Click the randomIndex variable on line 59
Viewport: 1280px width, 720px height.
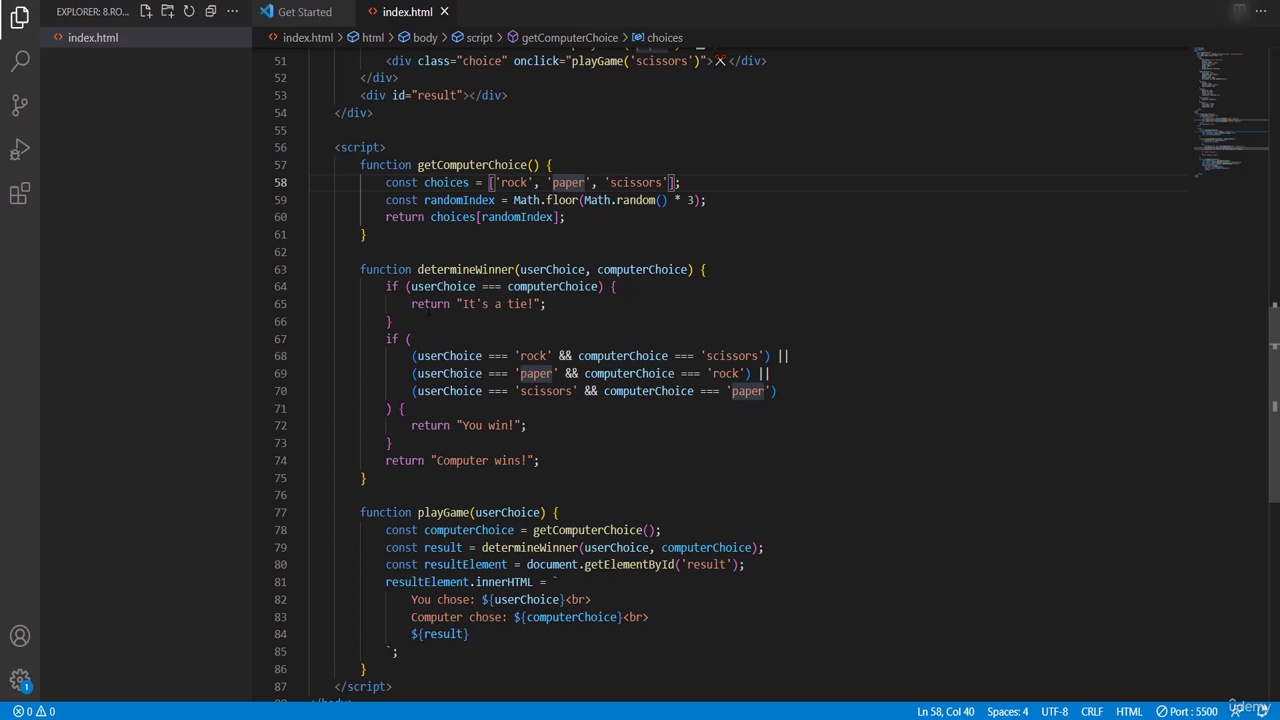tap(459, 200)
